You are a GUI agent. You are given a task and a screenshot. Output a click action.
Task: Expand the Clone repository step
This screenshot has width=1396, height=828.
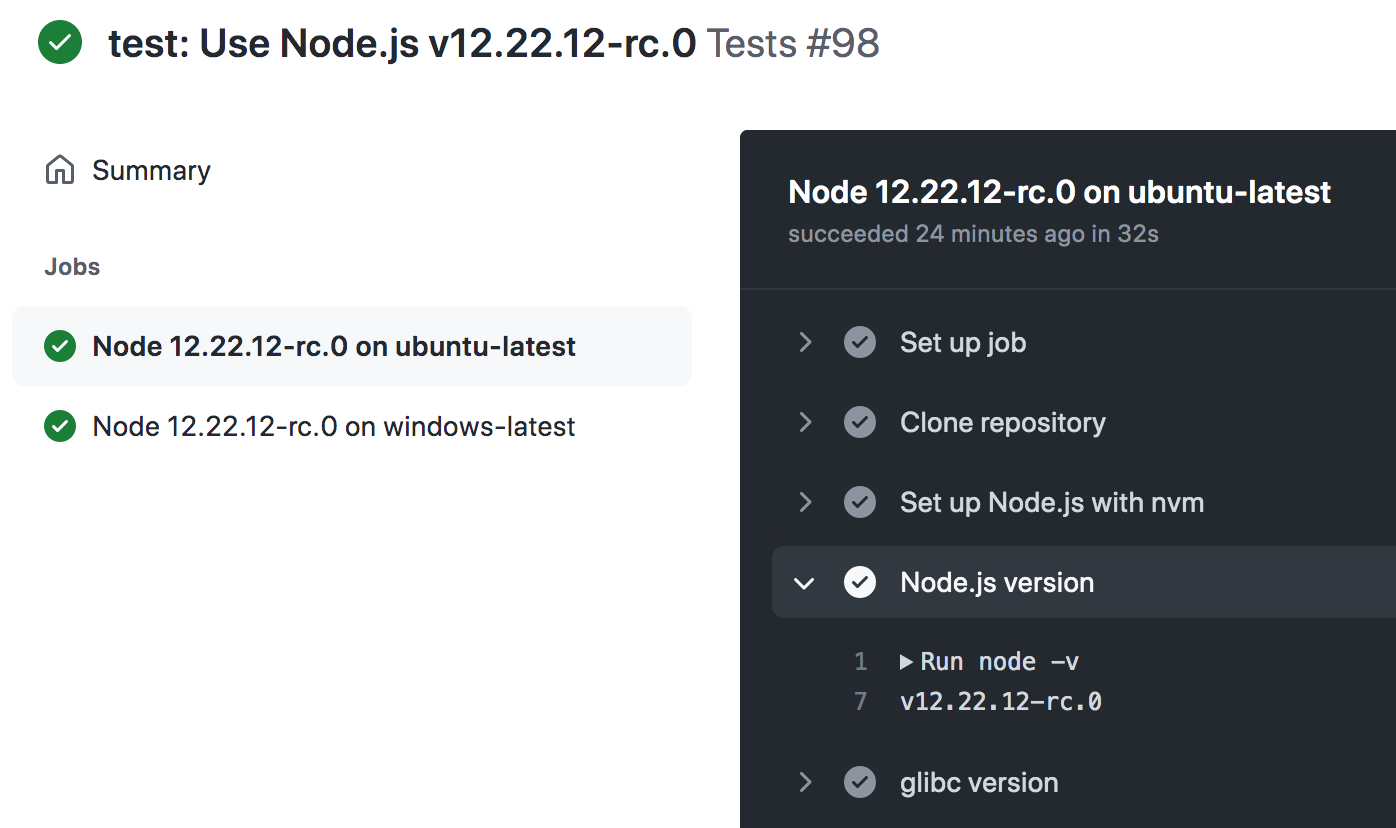tap(806, 422)
